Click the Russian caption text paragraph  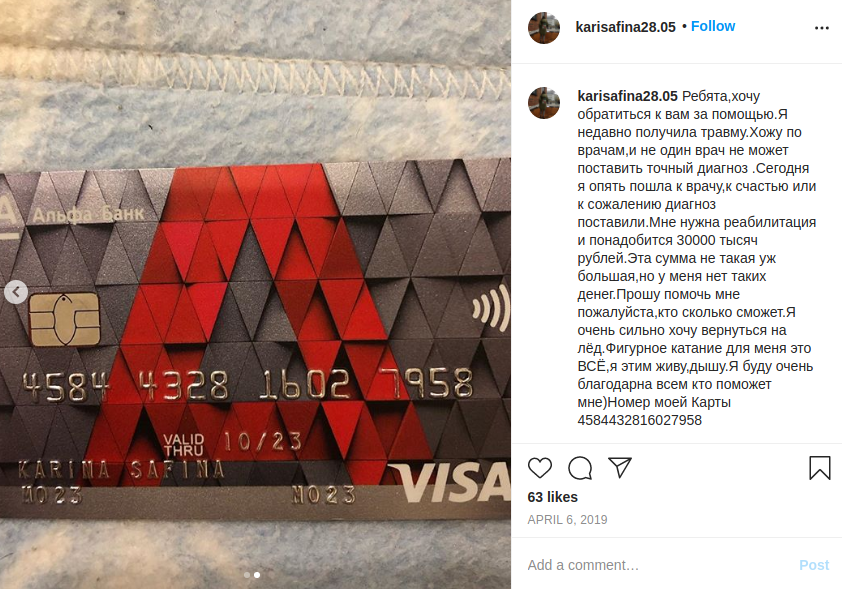pyautogui.click(x=696, y=258)
